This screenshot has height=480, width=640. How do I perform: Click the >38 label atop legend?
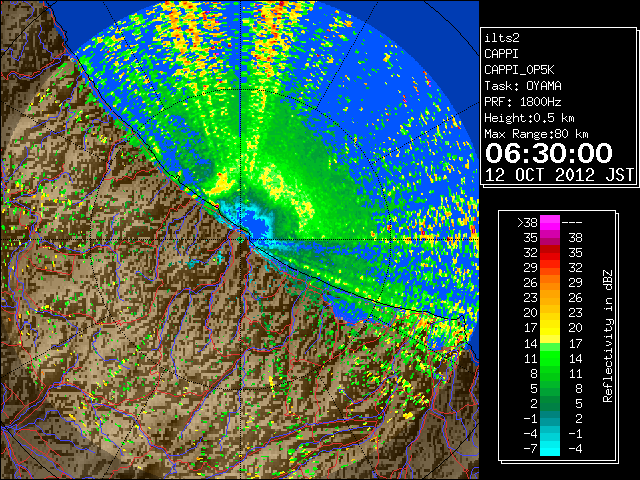click(x=527, y=223)
